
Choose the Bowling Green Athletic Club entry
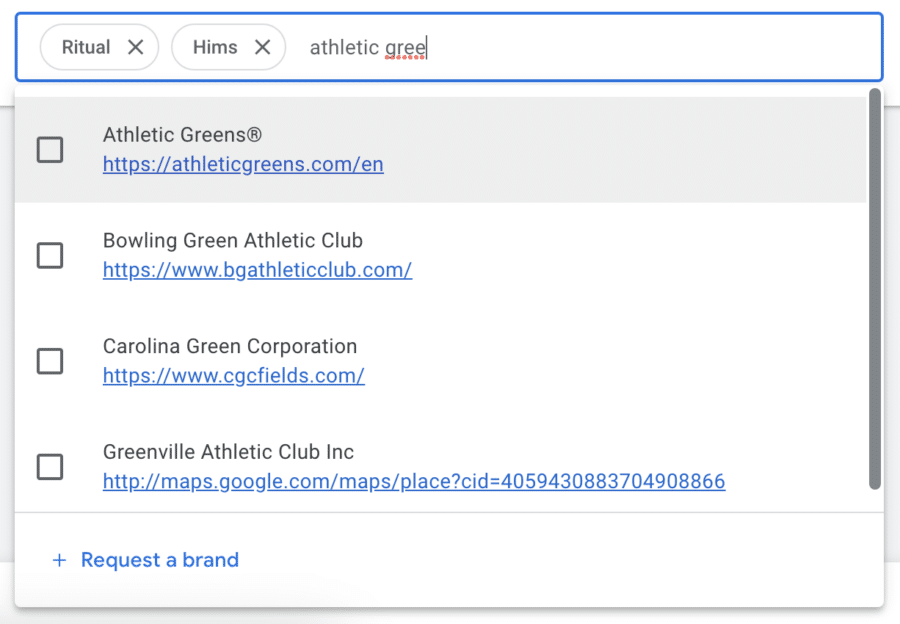click(x=441, y=255)
